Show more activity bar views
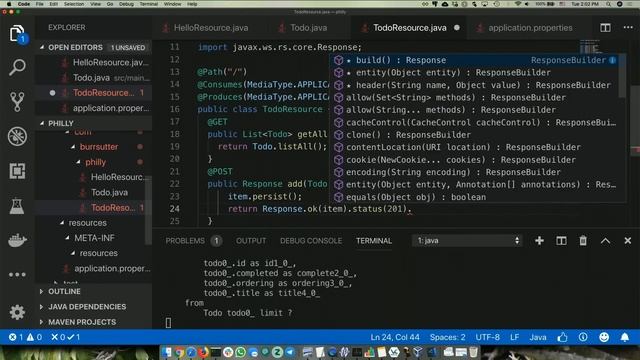The image size is (640, 360). point(17,274)
